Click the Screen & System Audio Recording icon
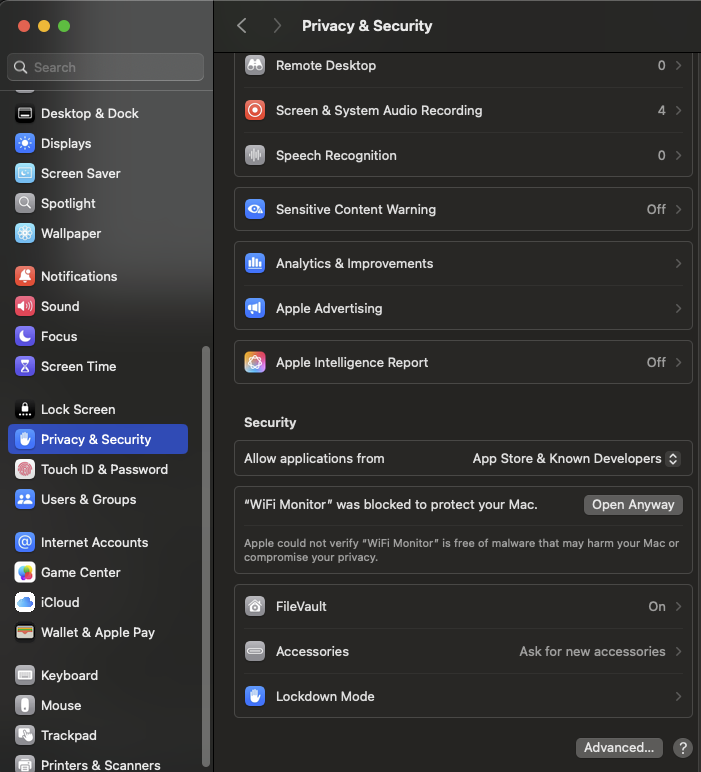Screen dimensions: 701x772 255,110
